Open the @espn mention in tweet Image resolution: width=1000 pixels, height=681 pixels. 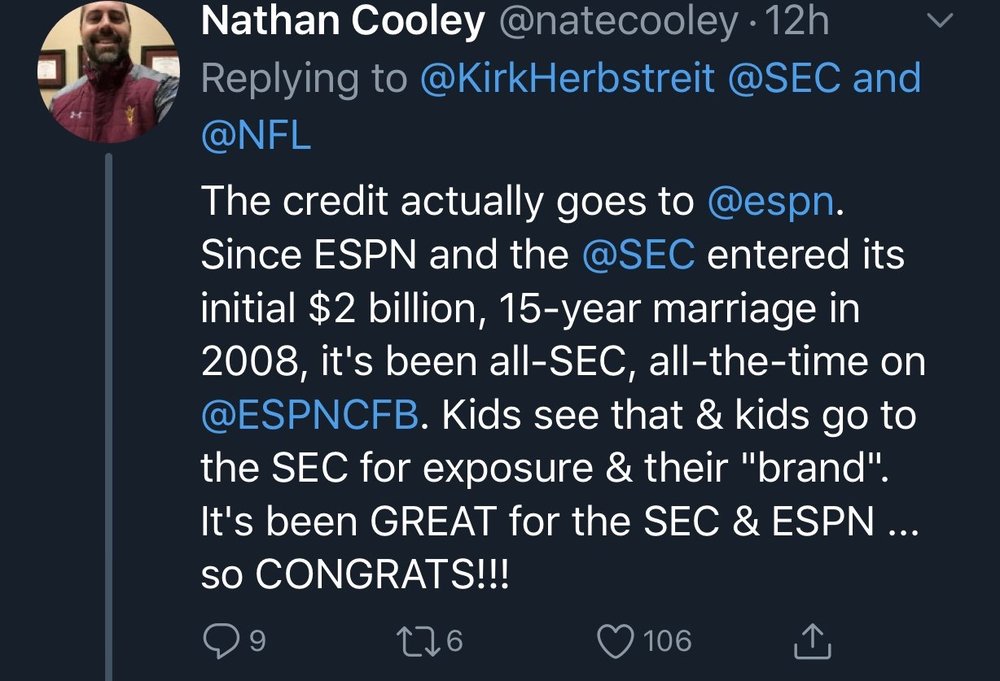769,201
